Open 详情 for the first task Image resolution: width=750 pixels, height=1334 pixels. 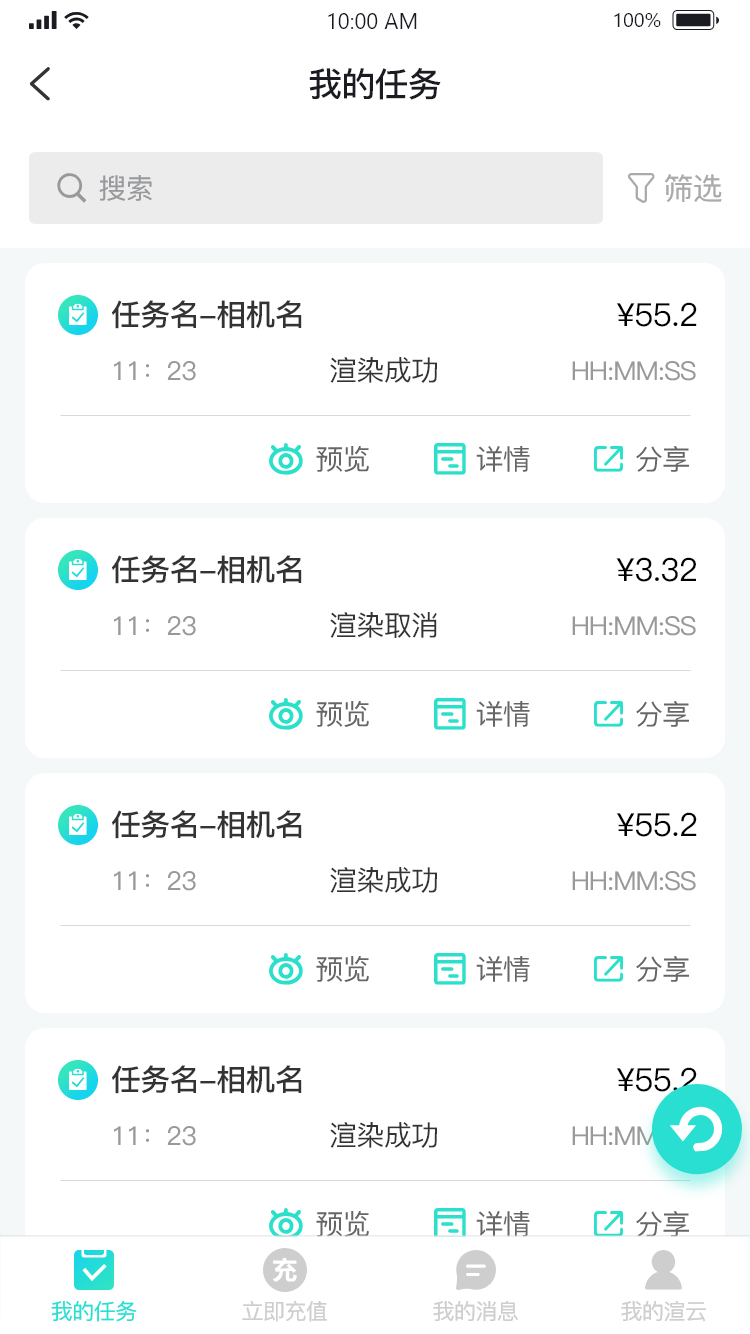point(482,459)
